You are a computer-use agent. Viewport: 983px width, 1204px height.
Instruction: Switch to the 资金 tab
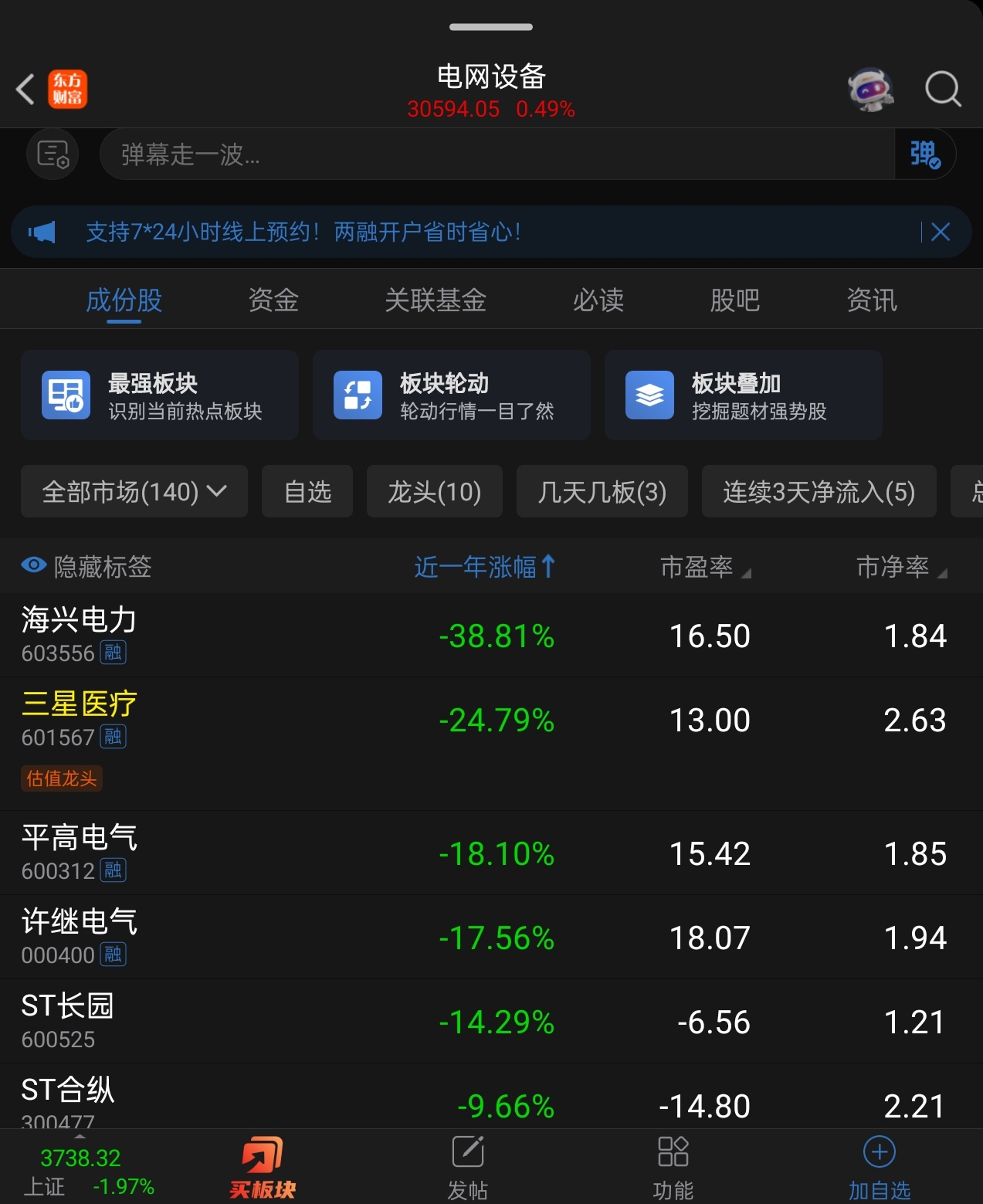point(273,300)
